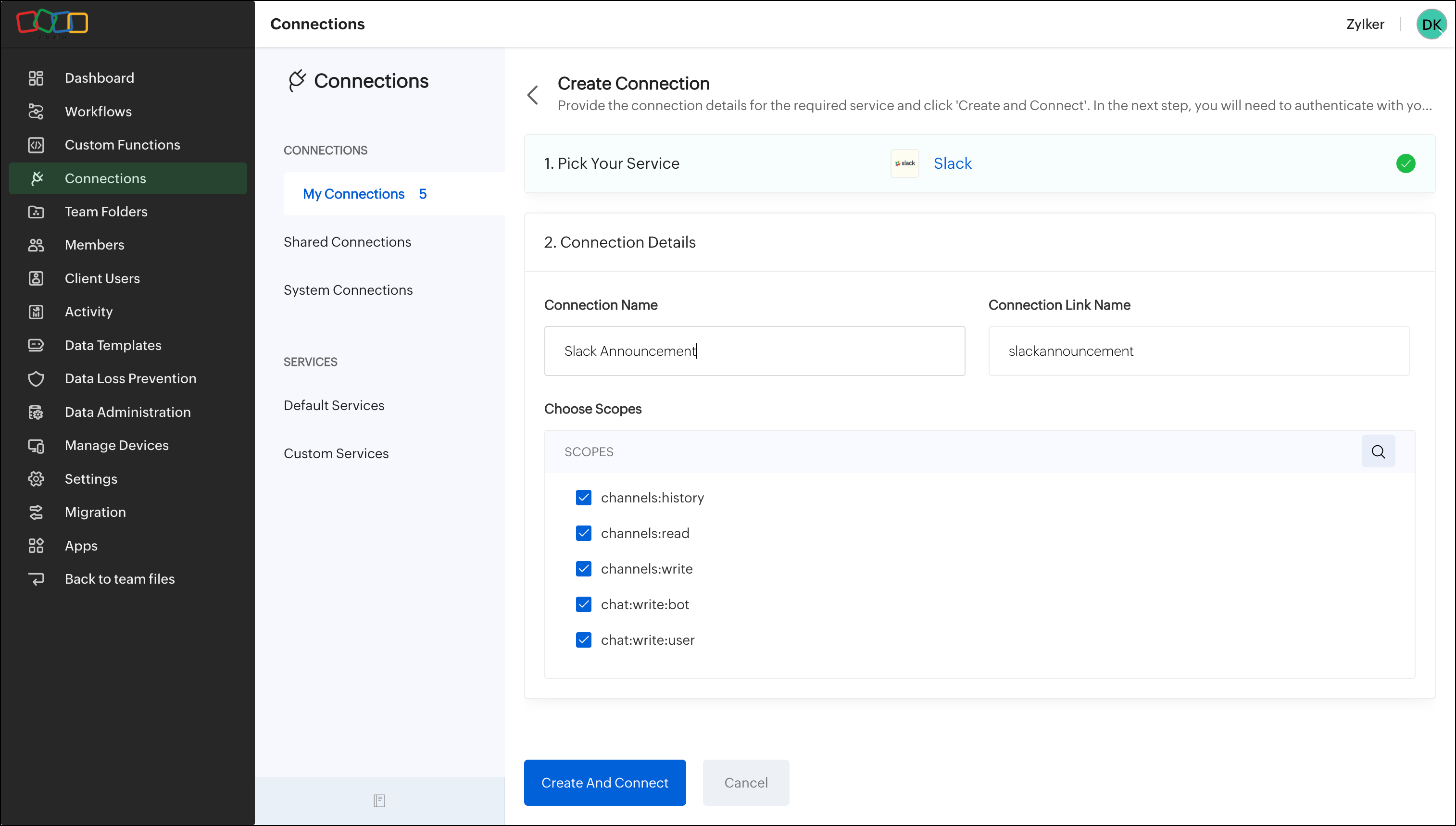The height and width of the screenshot is (826, 1456).
Task: Click the Connection Link Name field
Action: click(1198, 351)
